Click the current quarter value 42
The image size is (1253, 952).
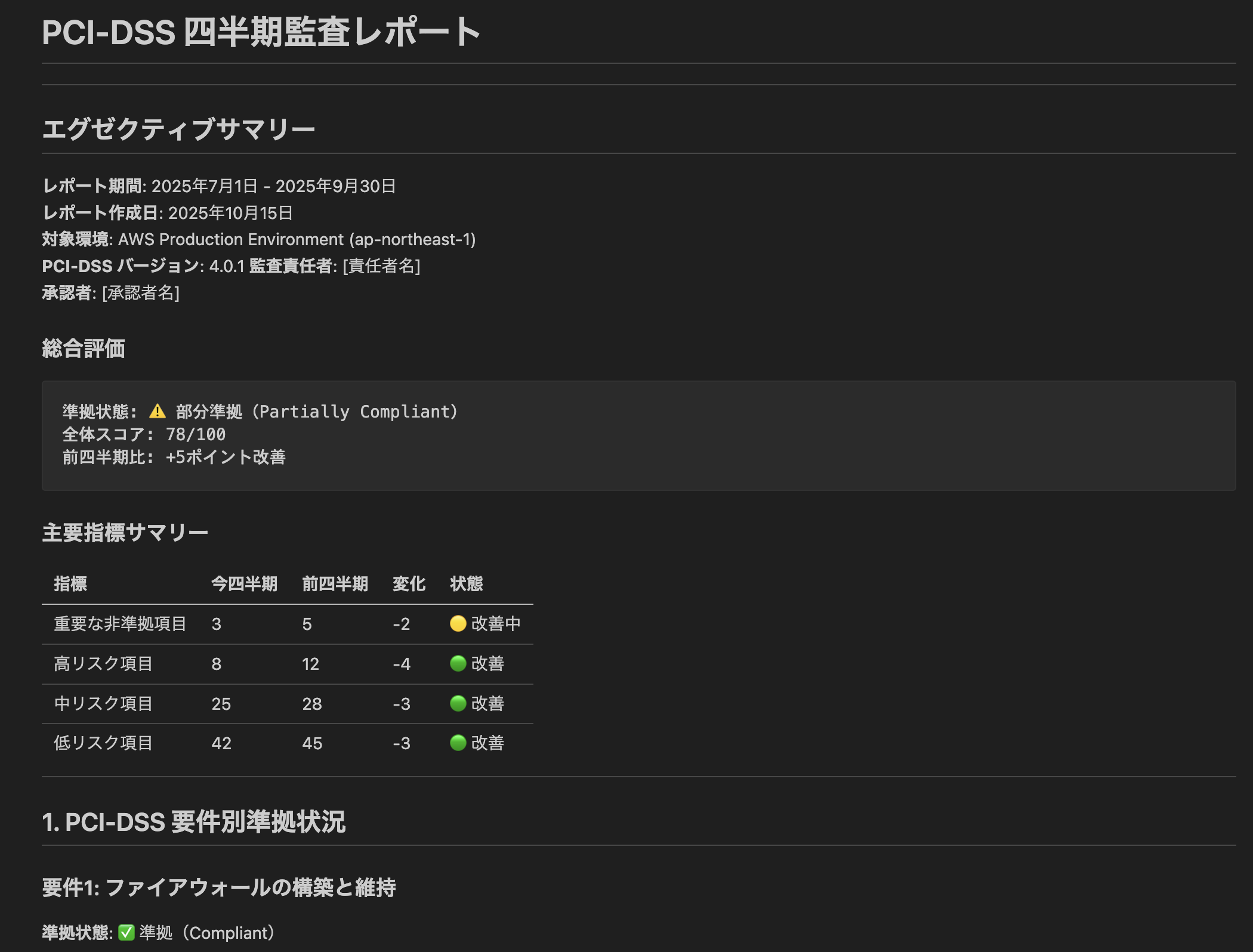[x=221, y=743]
